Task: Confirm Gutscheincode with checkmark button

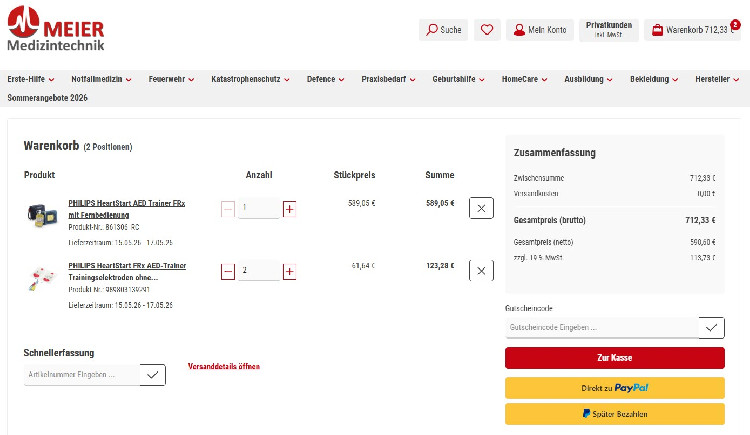Action: click(x=711, y=328)
